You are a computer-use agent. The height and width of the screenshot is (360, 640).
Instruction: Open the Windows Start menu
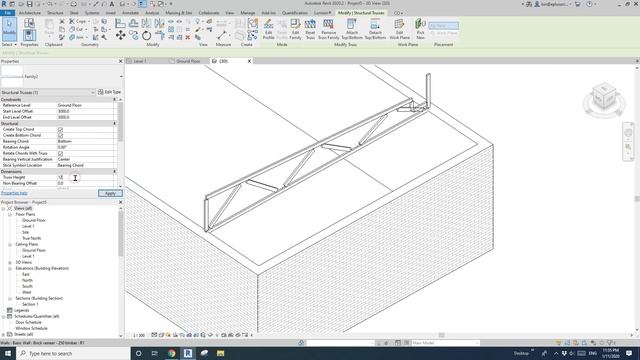tap(8, 353)
